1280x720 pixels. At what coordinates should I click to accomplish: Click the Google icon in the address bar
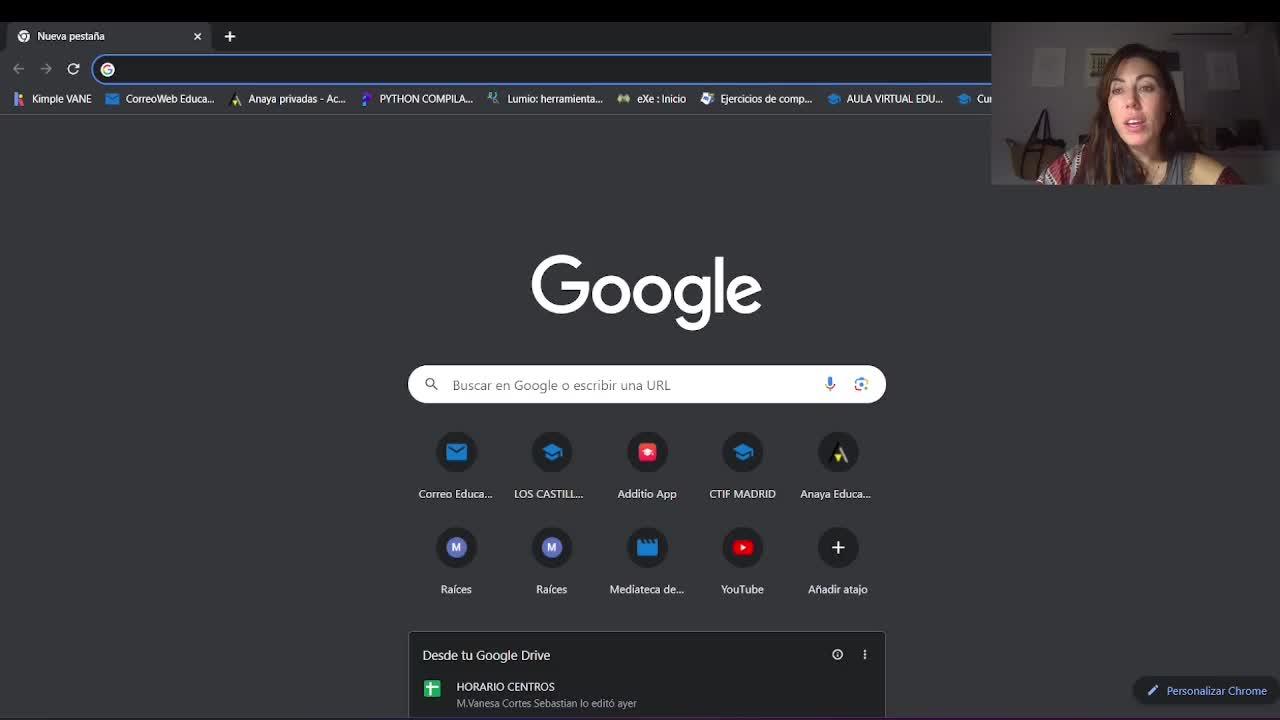108,69
